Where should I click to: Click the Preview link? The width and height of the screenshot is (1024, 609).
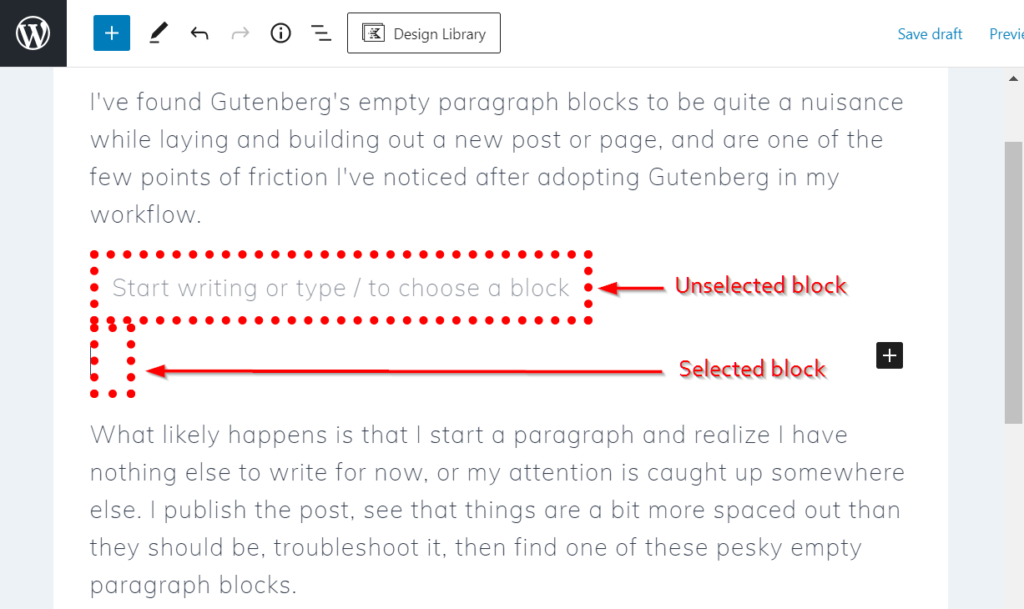pos(1006,34)
